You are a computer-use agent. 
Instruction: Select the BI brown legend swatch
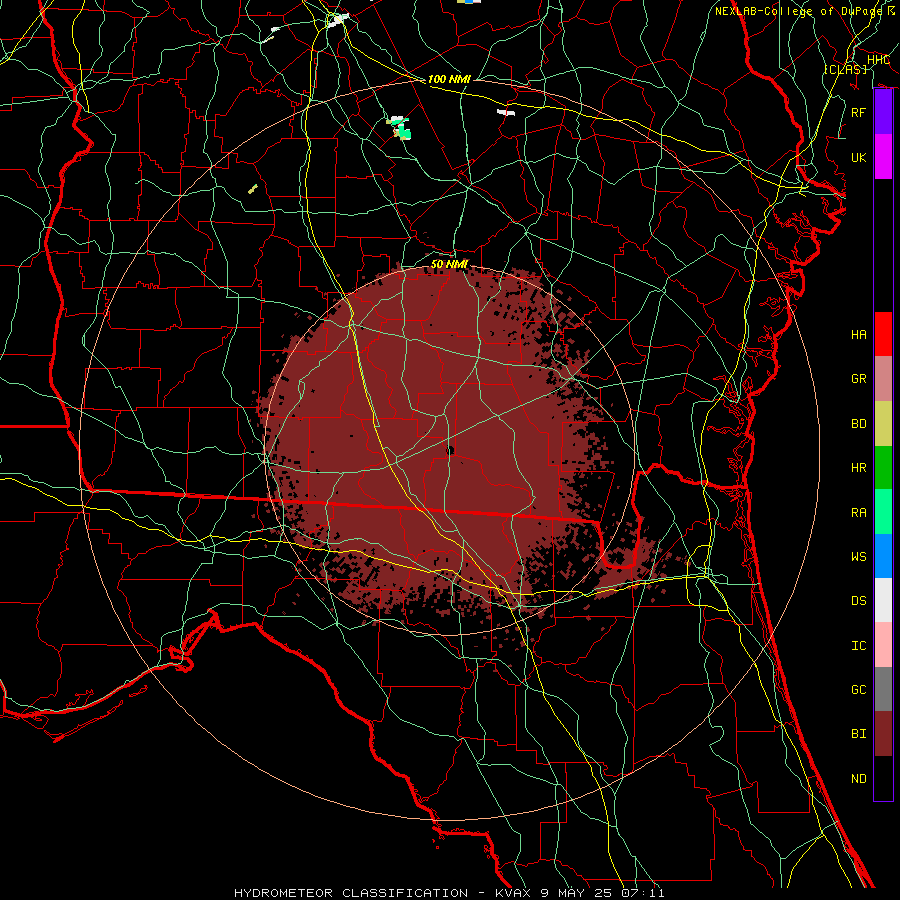click(883, 734)
